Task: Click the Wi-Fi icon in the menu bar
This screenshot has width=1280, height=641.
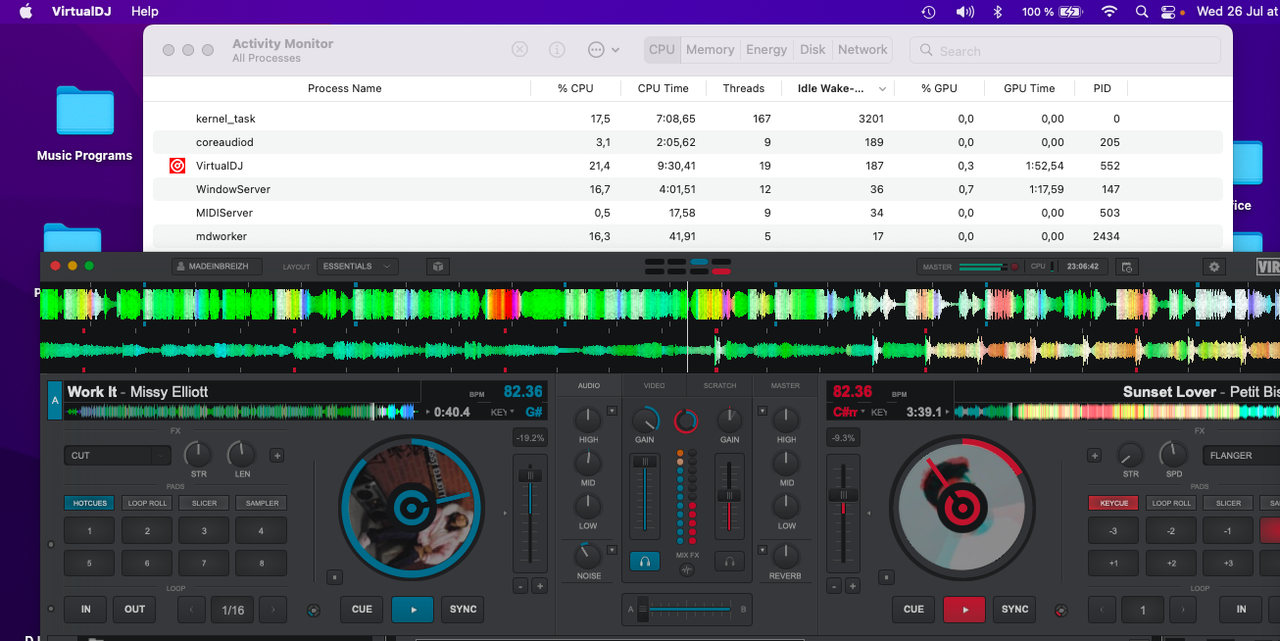Action: 1109,12
